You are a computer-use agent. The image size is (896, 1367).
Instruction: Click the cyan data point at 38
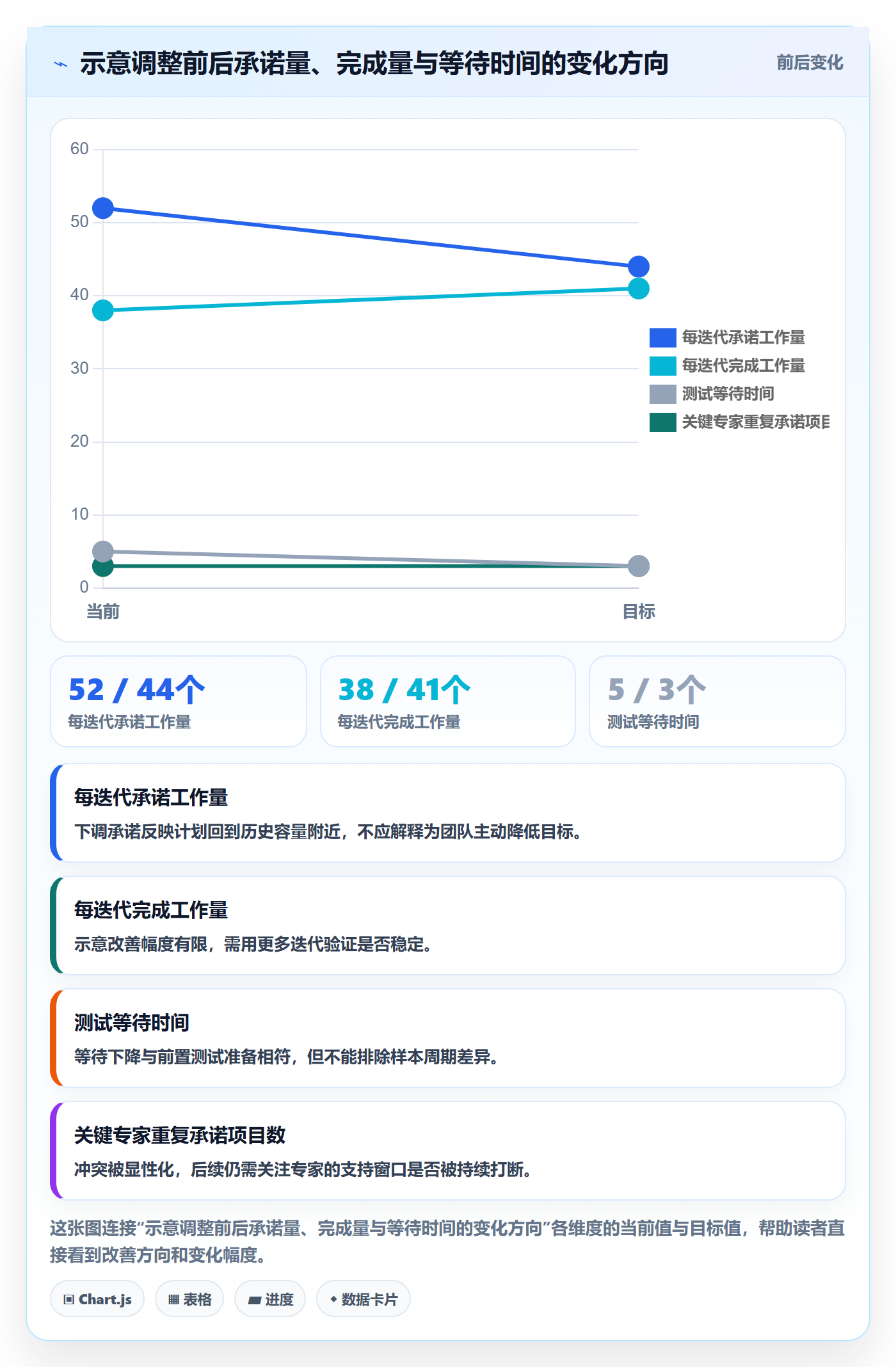click(103, 310)
